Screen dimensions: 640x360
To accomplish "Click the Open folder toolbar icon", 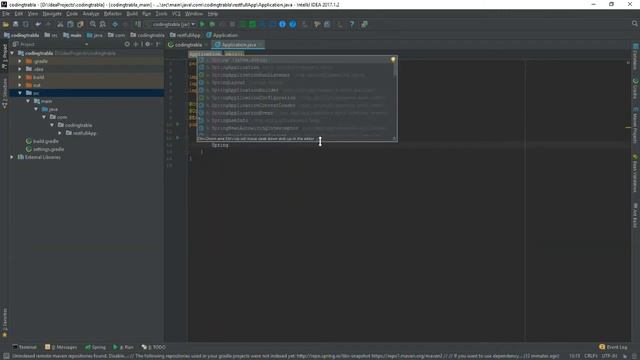I will [6, 24].
